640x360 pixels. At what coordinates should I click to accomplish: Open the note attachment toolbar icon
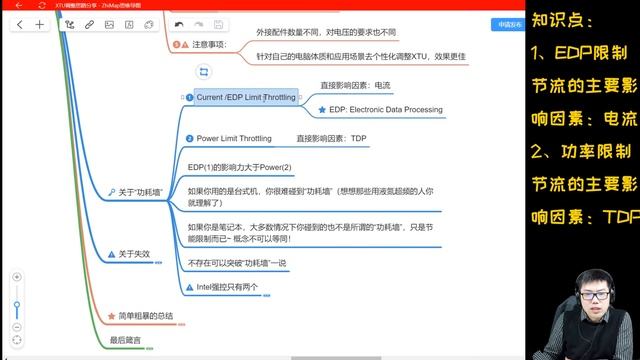pyautogui.click(x=129, y=24)
